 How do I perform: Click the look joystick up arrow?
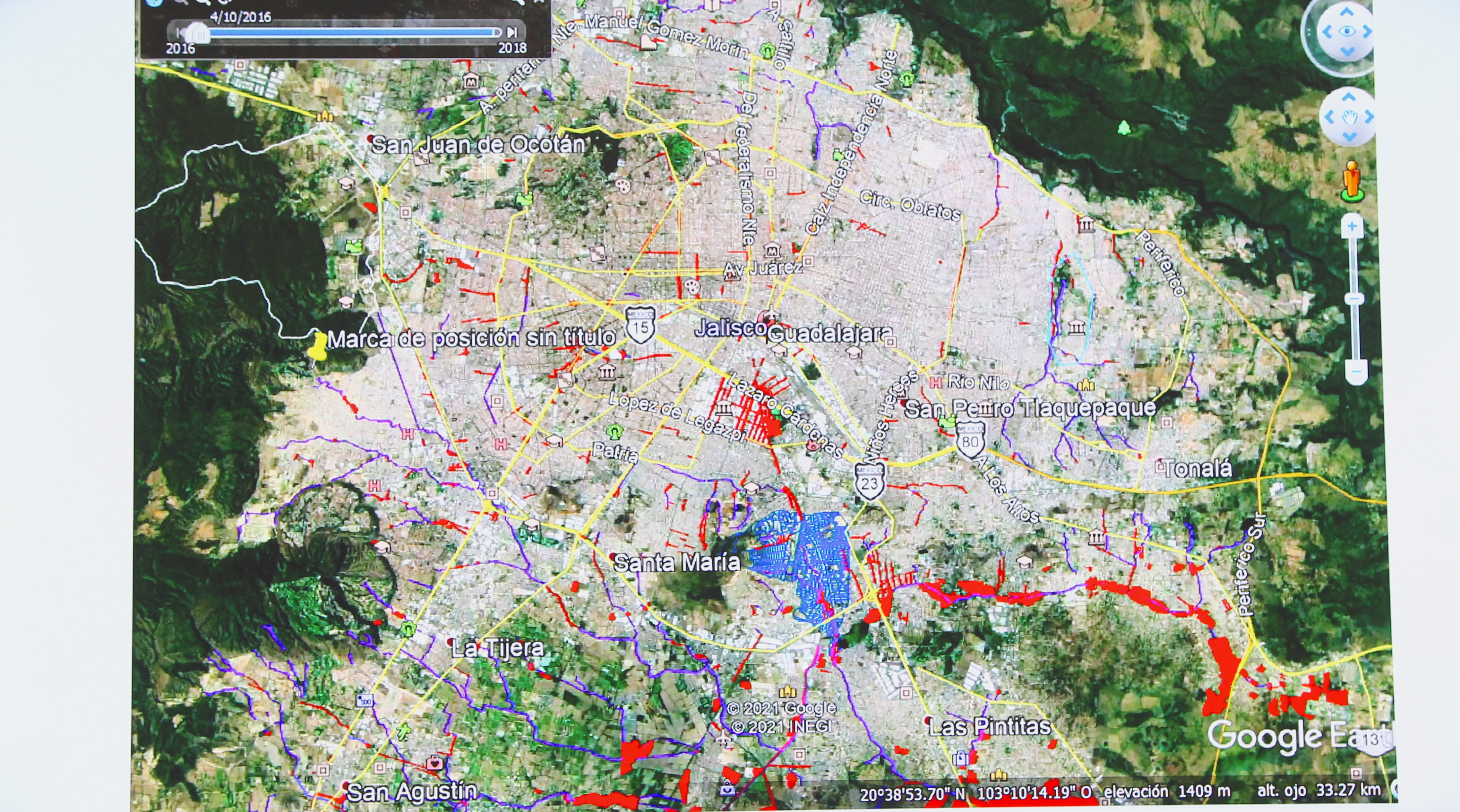pos(1347,12)
